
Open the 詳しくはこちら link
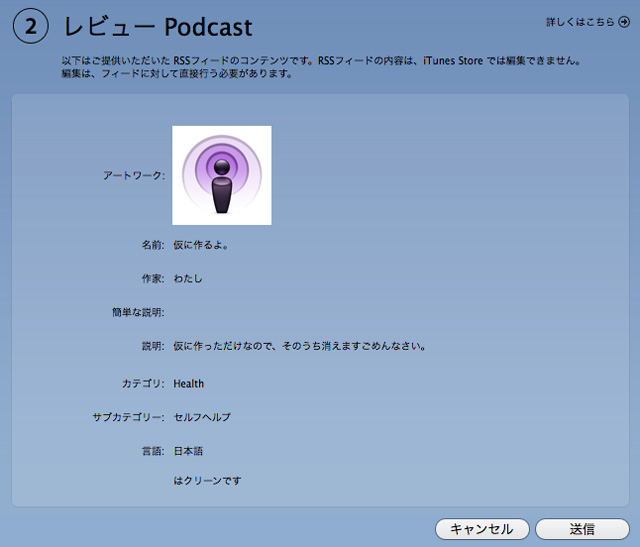580,22
